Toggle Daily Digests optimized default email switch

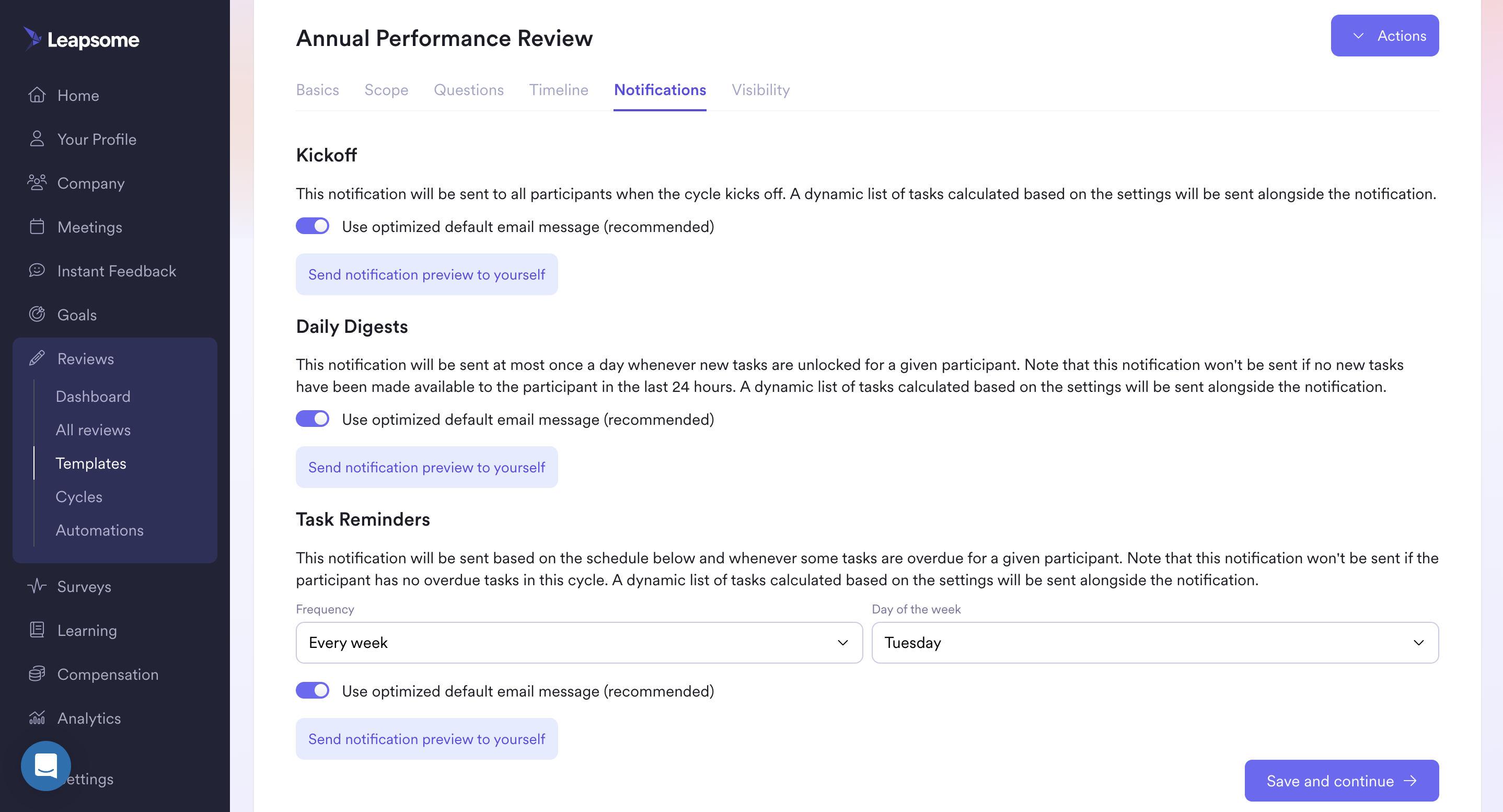point(312,419)
